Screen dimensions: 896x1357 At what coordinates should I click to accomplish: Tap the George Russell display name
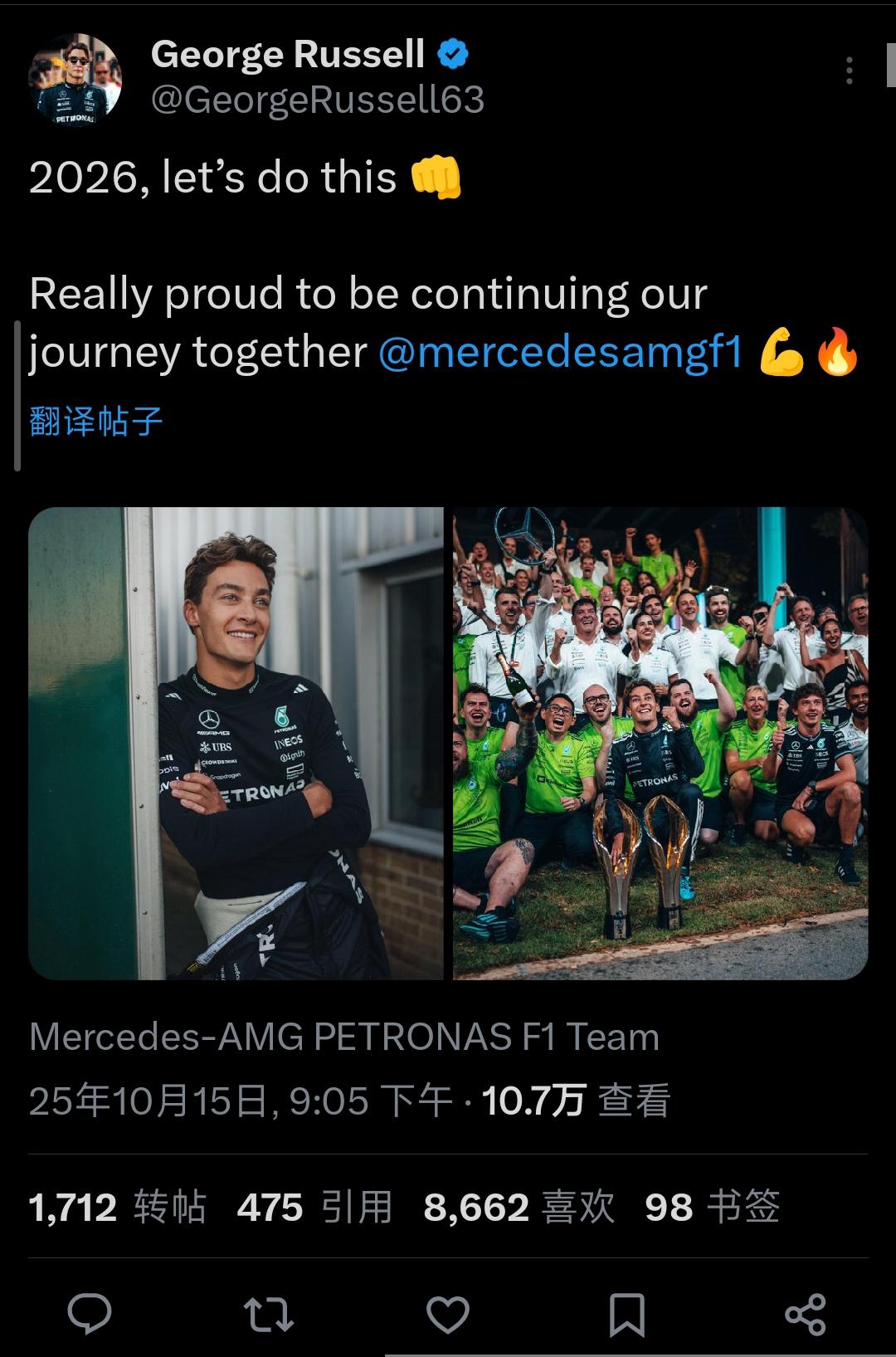click(288, 54)
